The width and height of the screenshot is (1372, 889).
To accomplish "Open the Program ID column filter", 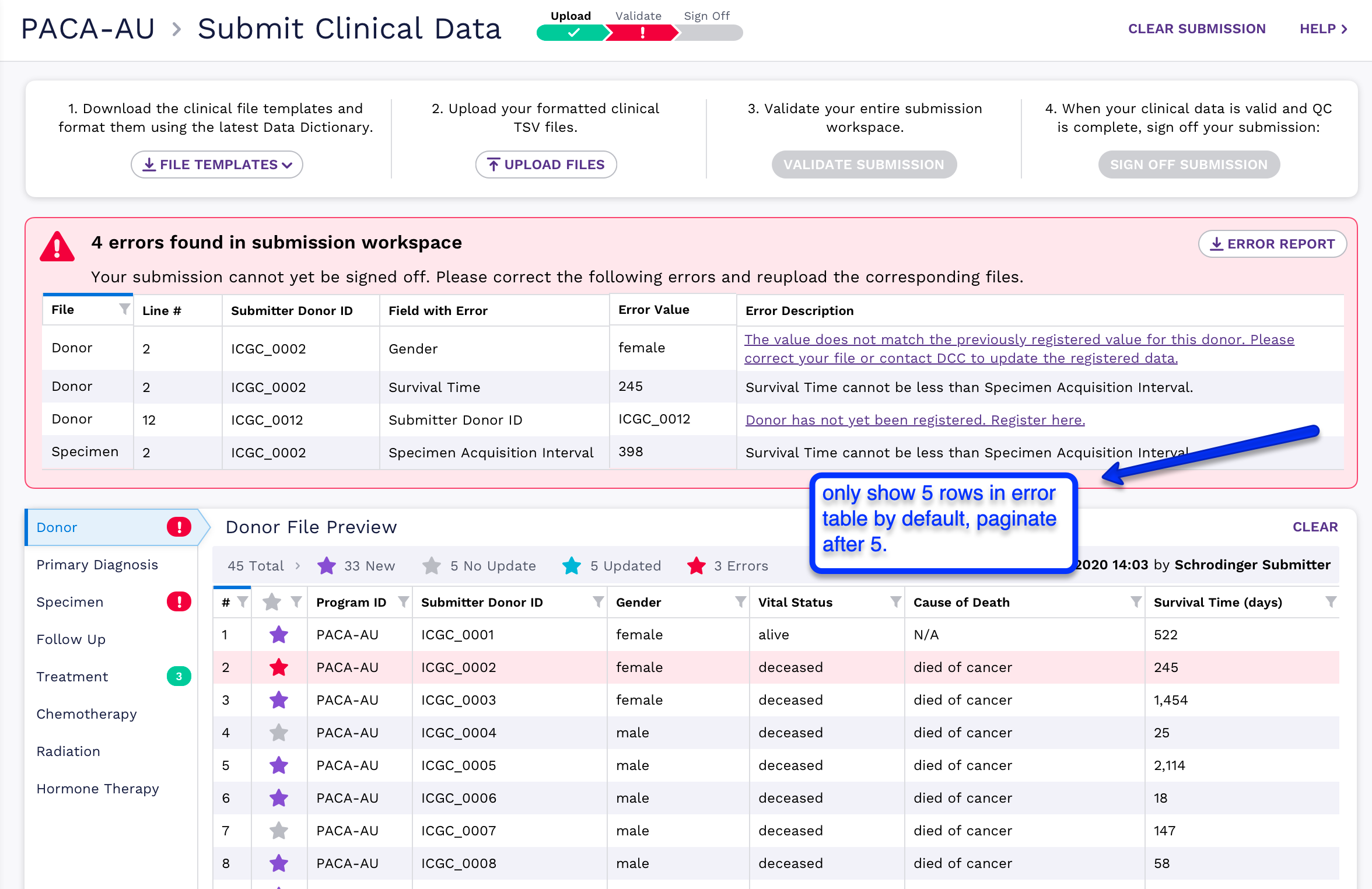I will 403,601.
